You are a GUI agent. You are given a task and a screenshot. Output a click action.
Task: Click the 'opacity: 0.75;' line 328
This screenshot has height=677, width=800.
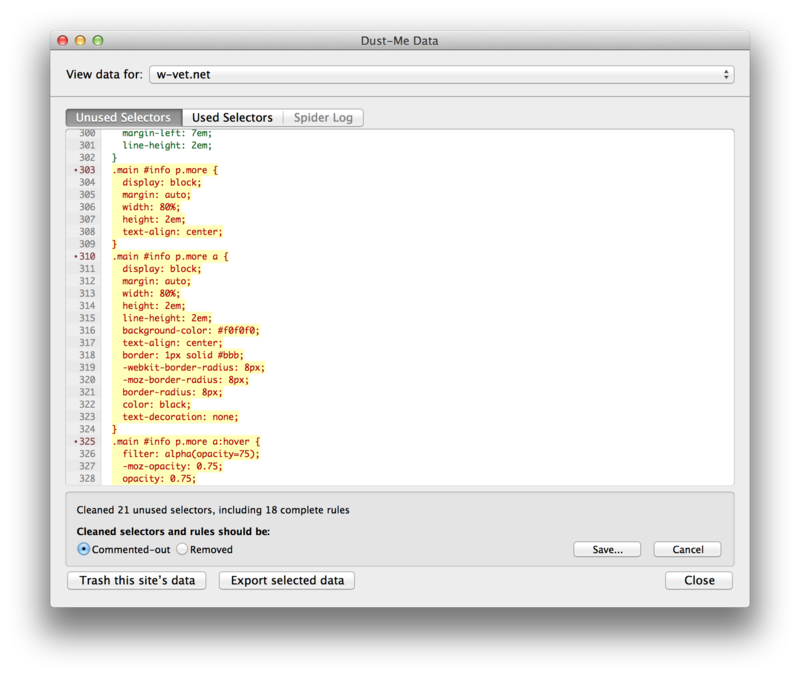[x=159, y=479]
